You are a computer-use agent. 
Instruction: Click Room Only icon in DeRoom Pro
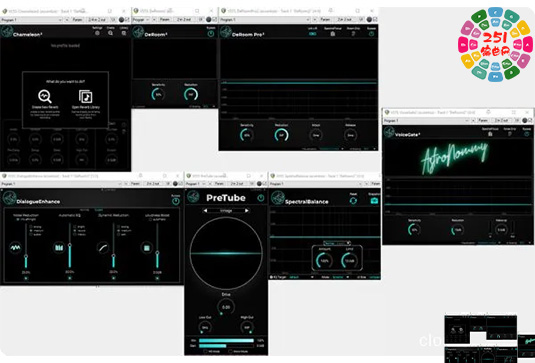(353, 34)
